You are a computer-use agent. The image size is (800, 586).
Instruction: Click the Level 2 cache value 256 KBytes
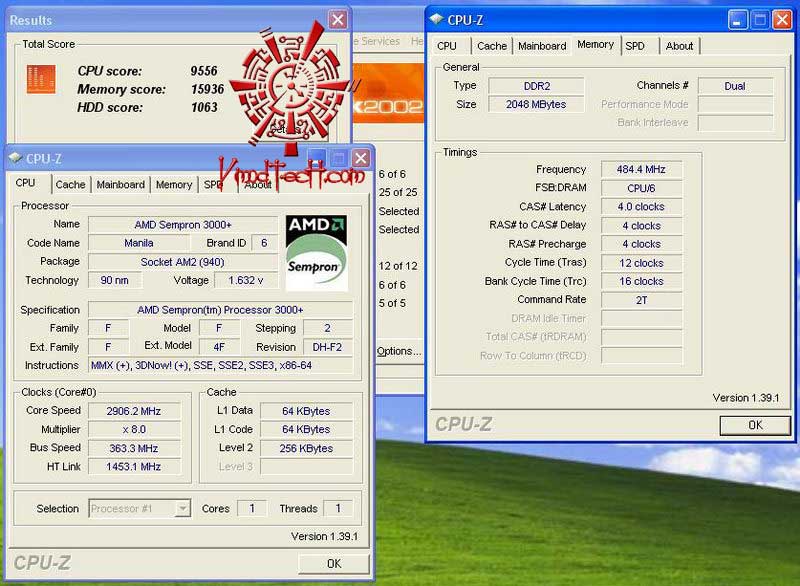click(x=306, y=448)
